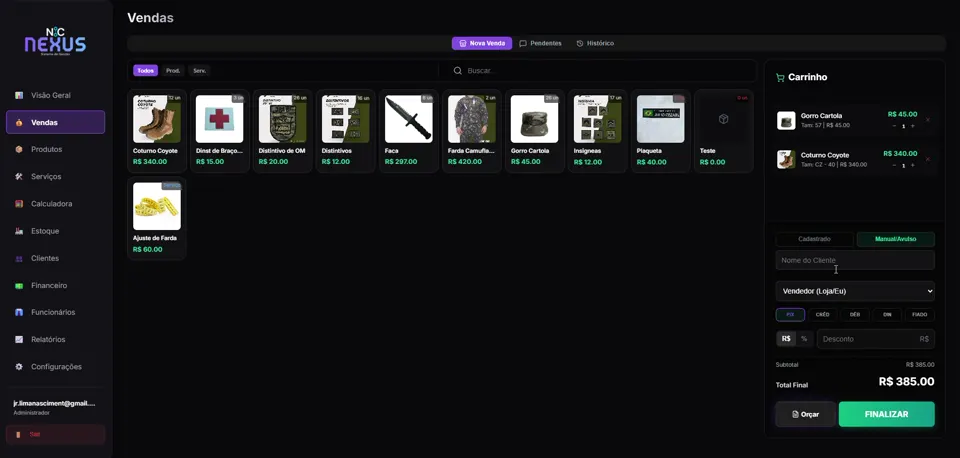Increase Gorro Cartola quantity

pyautogui.click(x=912, y=126)
